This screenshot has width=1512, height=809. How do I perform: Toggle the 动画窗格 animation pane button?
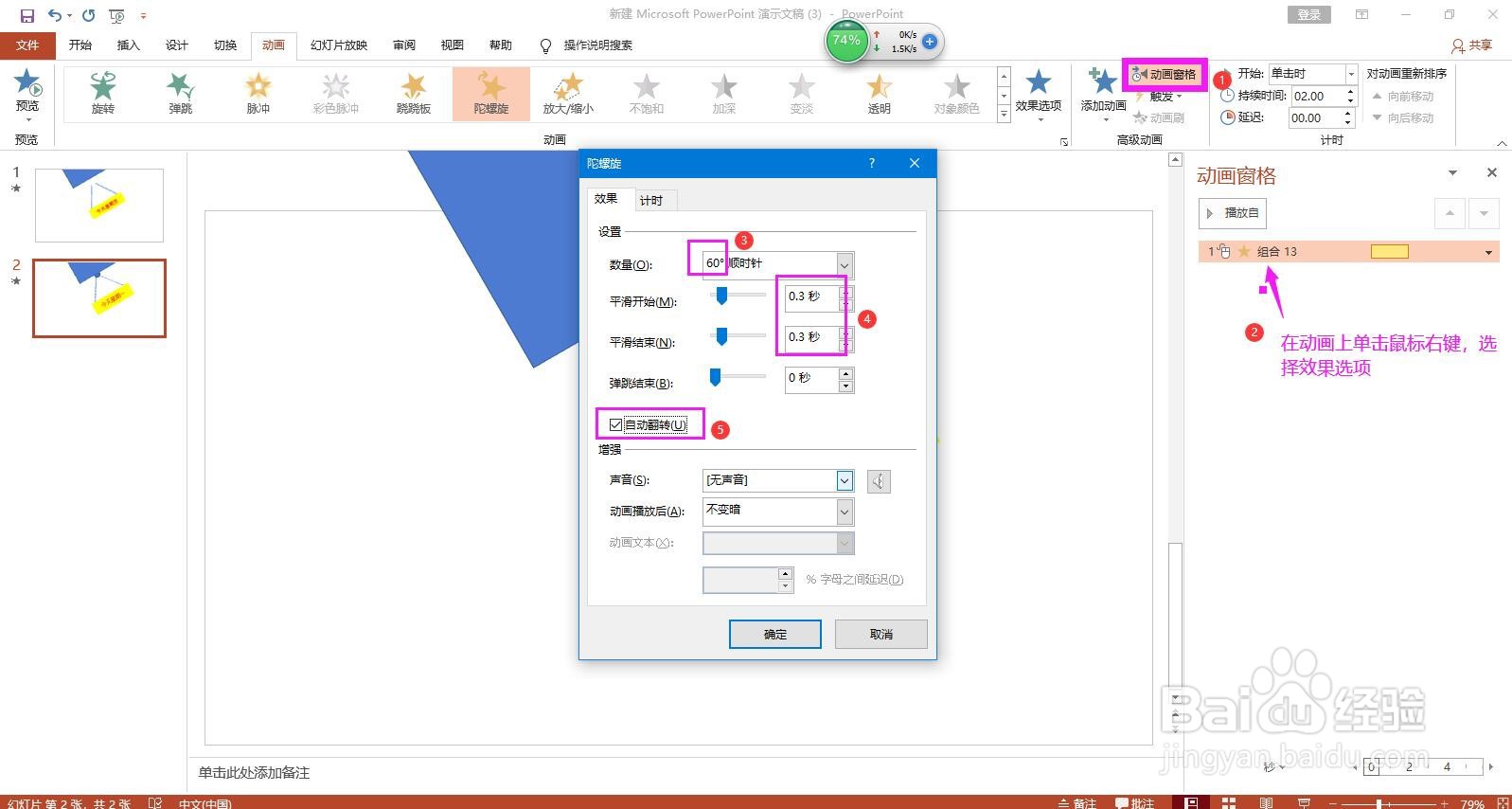coord(1165,74)
